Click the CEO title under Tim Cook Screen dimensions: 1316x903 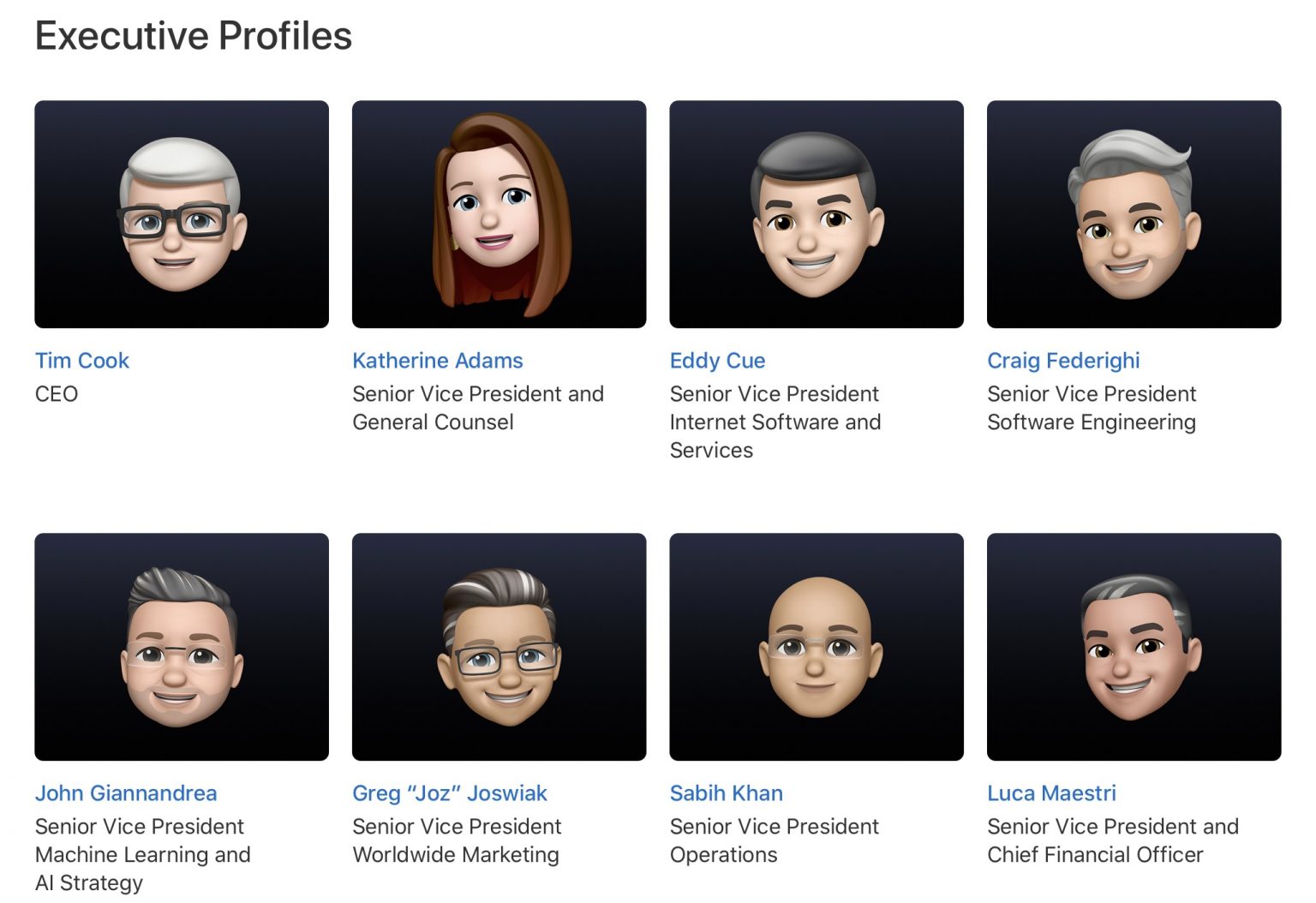[x=57, y=394]
